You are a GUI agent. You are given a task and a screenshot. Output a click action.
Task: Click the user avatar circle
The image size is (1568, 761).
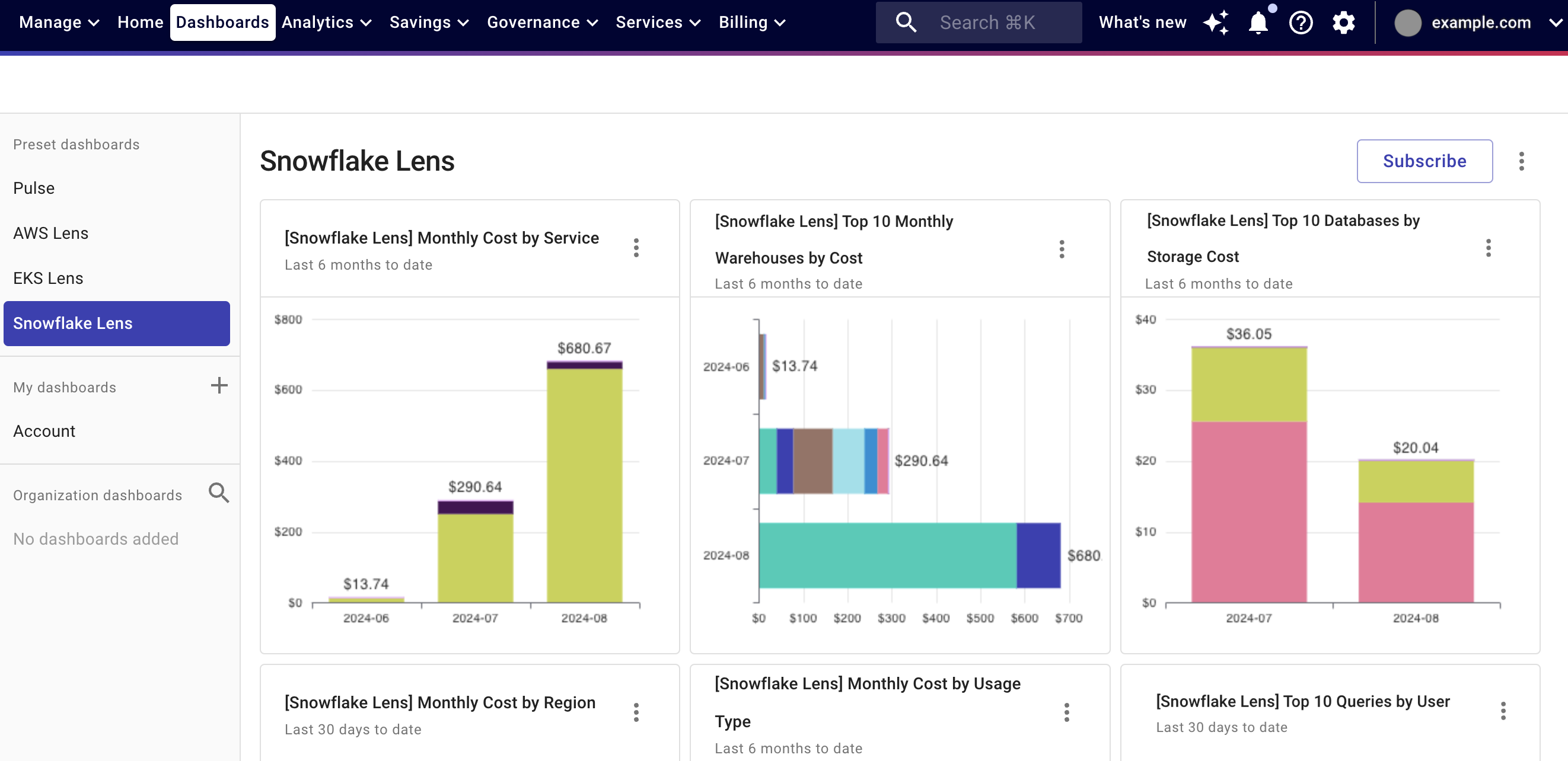tap(1407, 23)
